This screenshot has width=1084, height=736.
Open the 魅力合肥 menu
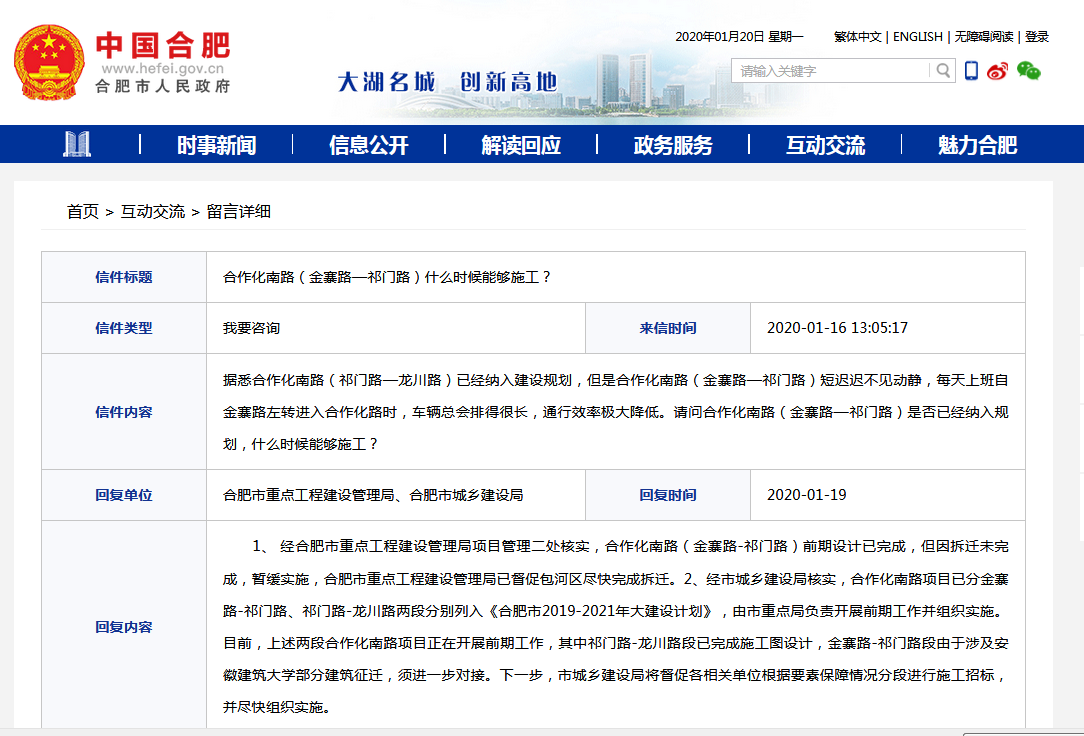click(x=977, y=144)
